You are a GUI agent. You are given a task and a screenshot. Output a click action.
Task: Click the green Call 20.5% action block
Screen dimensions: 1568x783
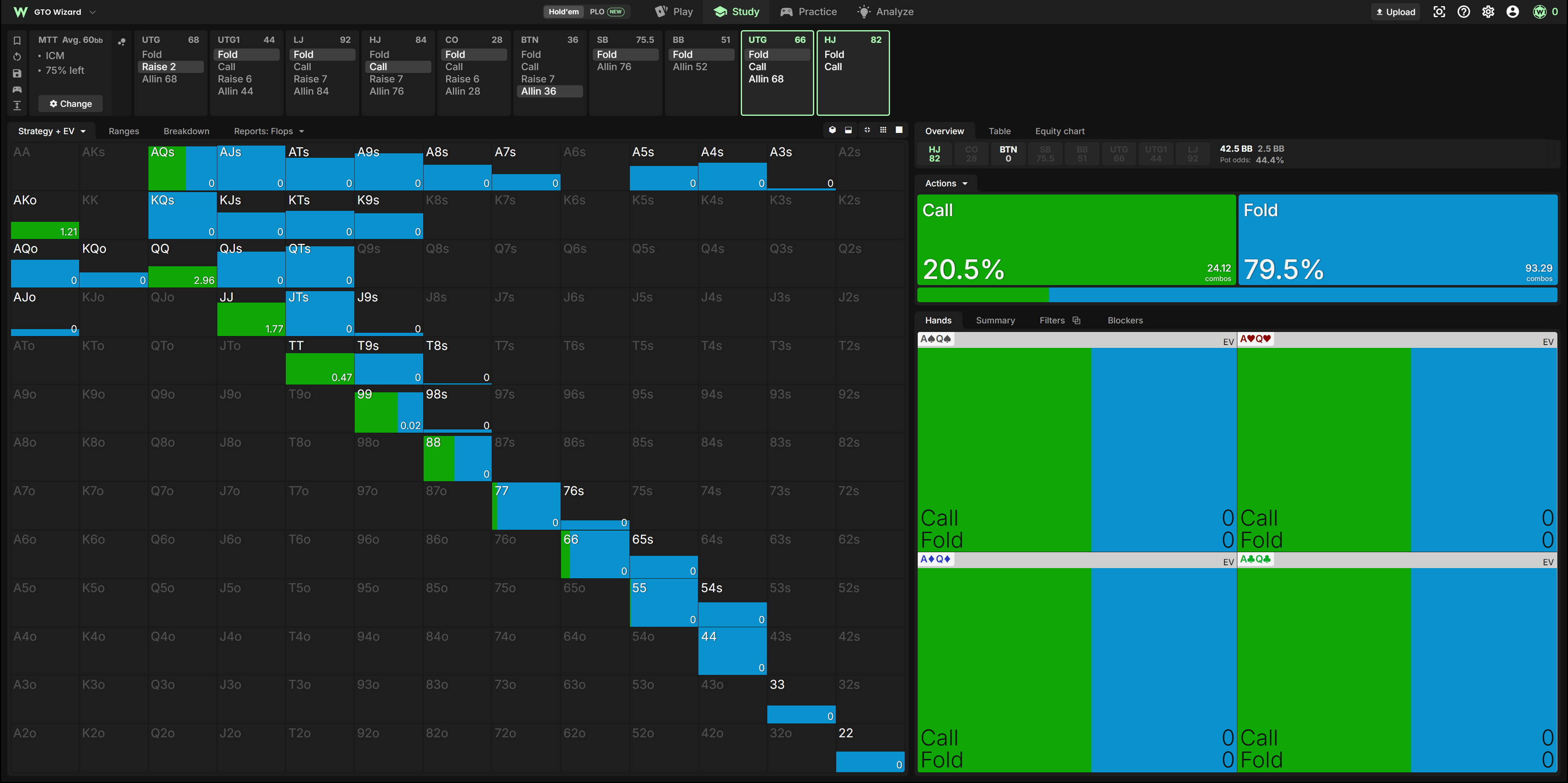pyautogui.click(x=1076, y=240)
